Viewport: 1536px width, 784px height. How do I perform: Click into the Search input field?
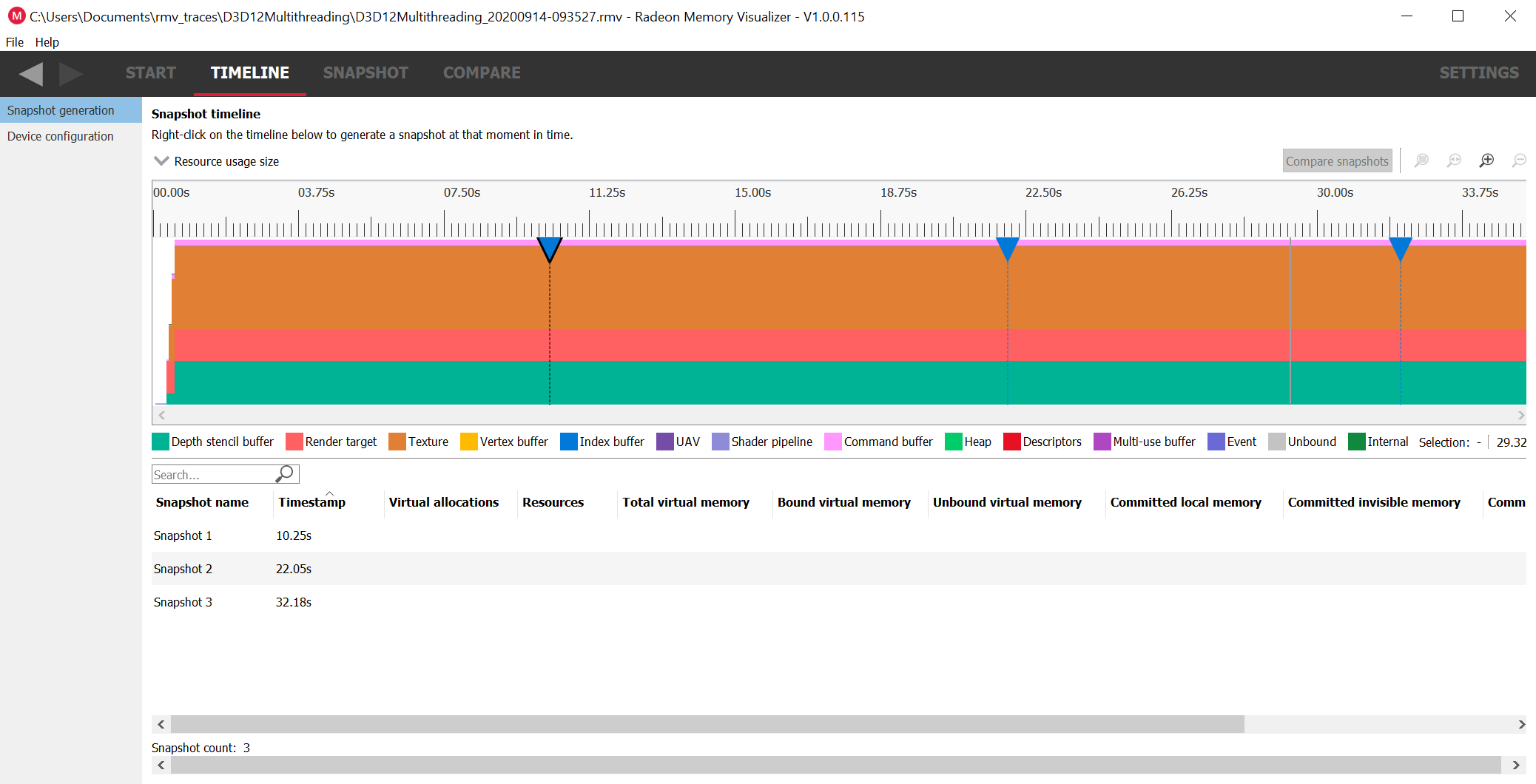(x=213, y=474)
